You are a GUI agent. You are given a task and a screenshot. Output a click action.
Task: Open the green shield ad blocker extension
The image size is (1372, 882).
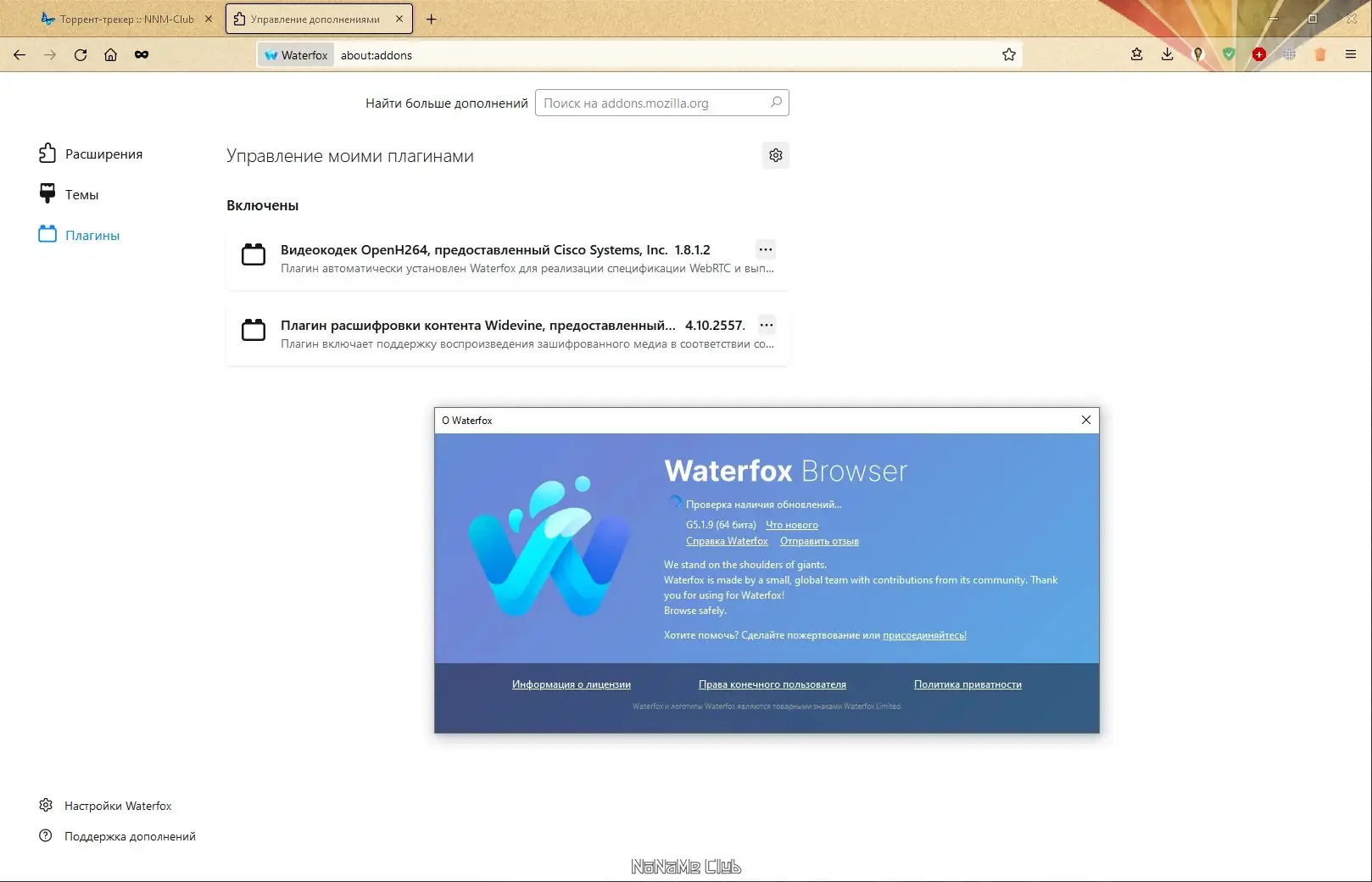[x=1229, y=54]
